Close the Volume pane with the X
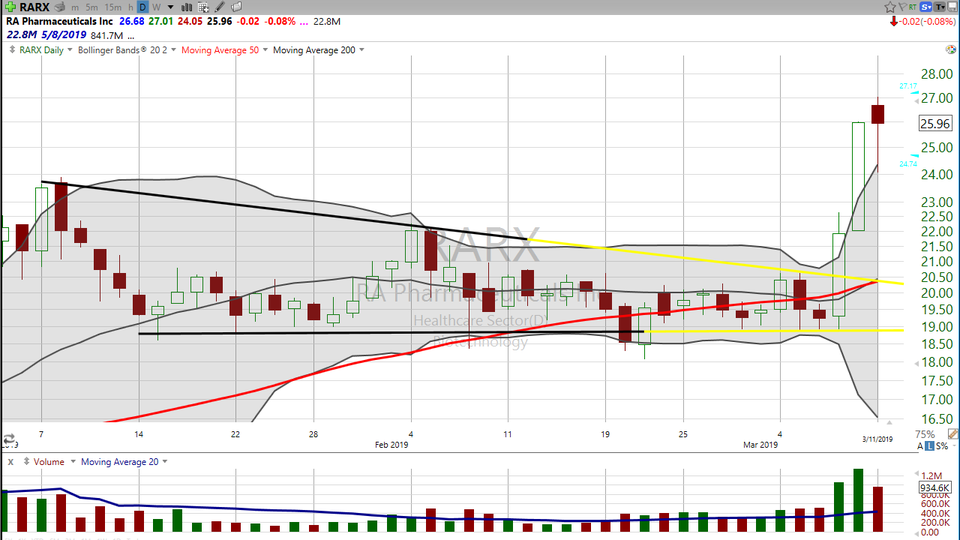Image resolution: width=960 pixels, height=540 pixels. (x=10, y=462)
